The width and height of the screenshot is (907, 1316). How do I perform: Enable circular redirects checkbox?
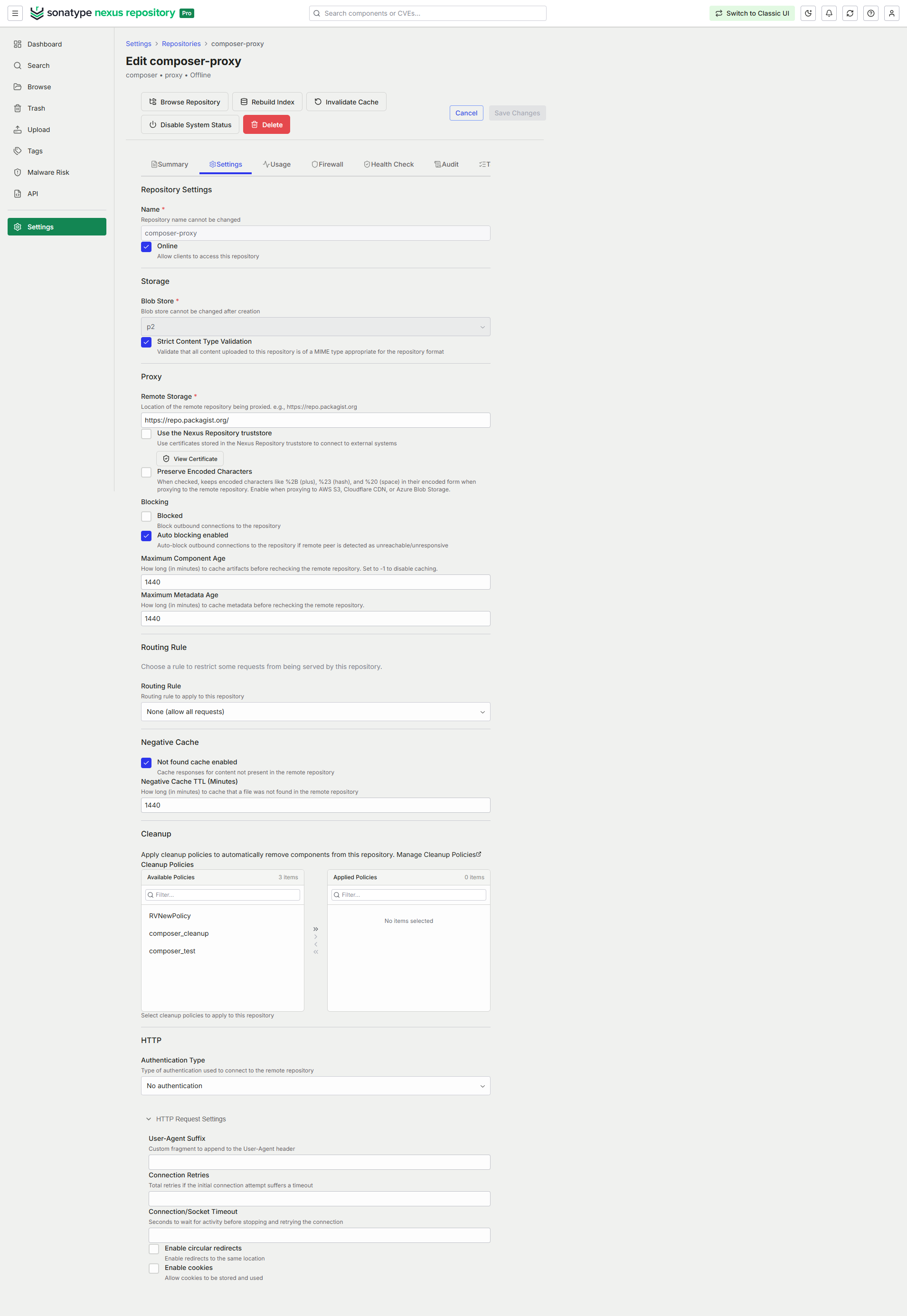tap(154, 1249)
